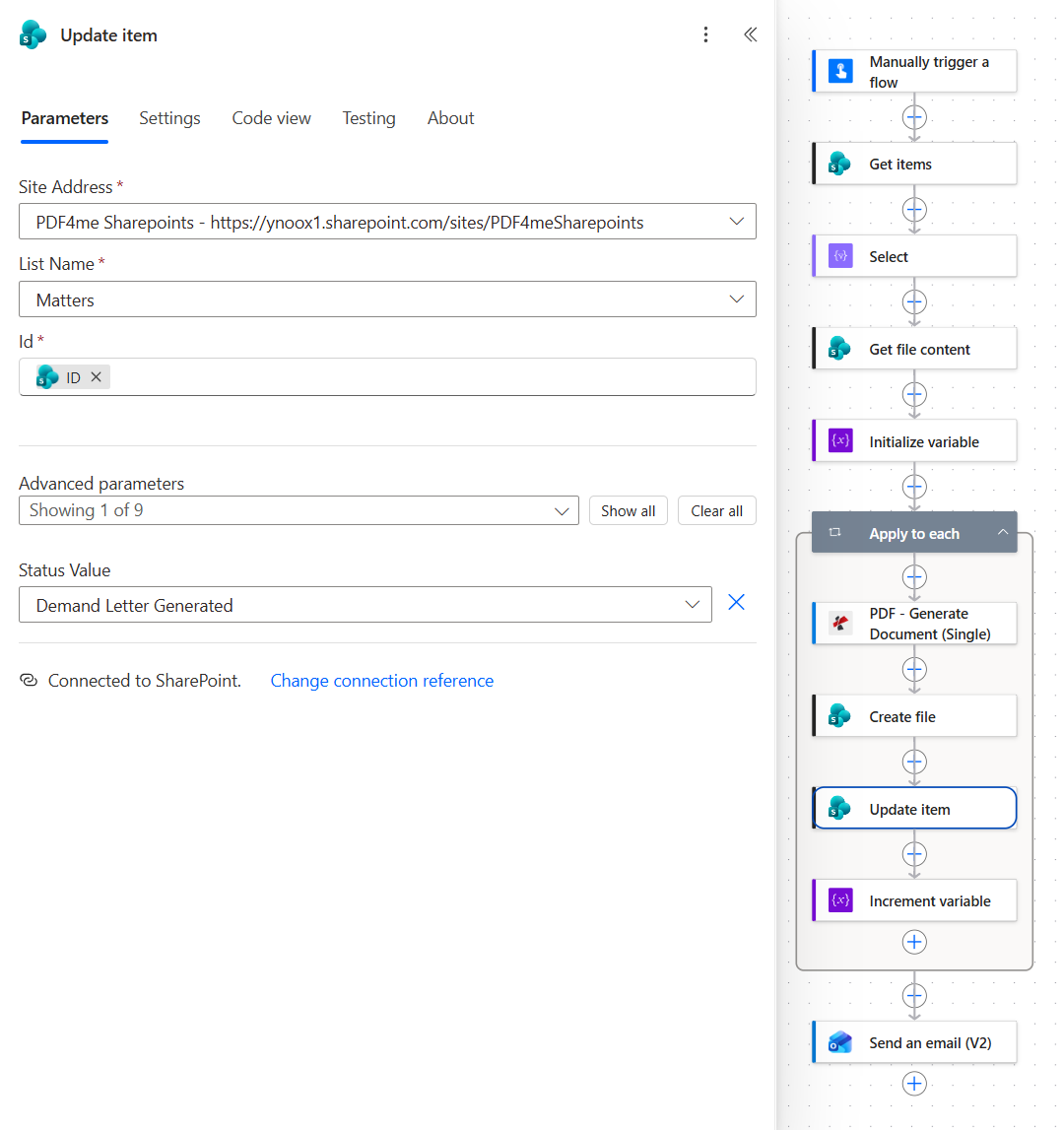The image size is (1064, 1130).
Task: Remove the Status Value parameter with blue X
Action: point(736,603)
